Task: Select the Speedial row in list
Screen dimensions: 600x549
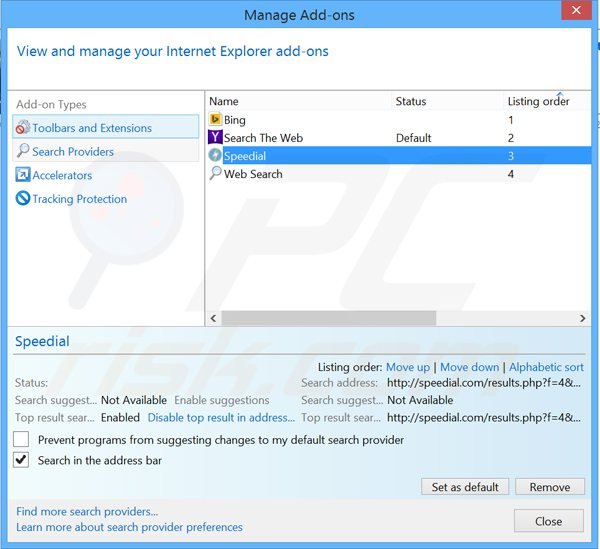Action: [399, 156]
